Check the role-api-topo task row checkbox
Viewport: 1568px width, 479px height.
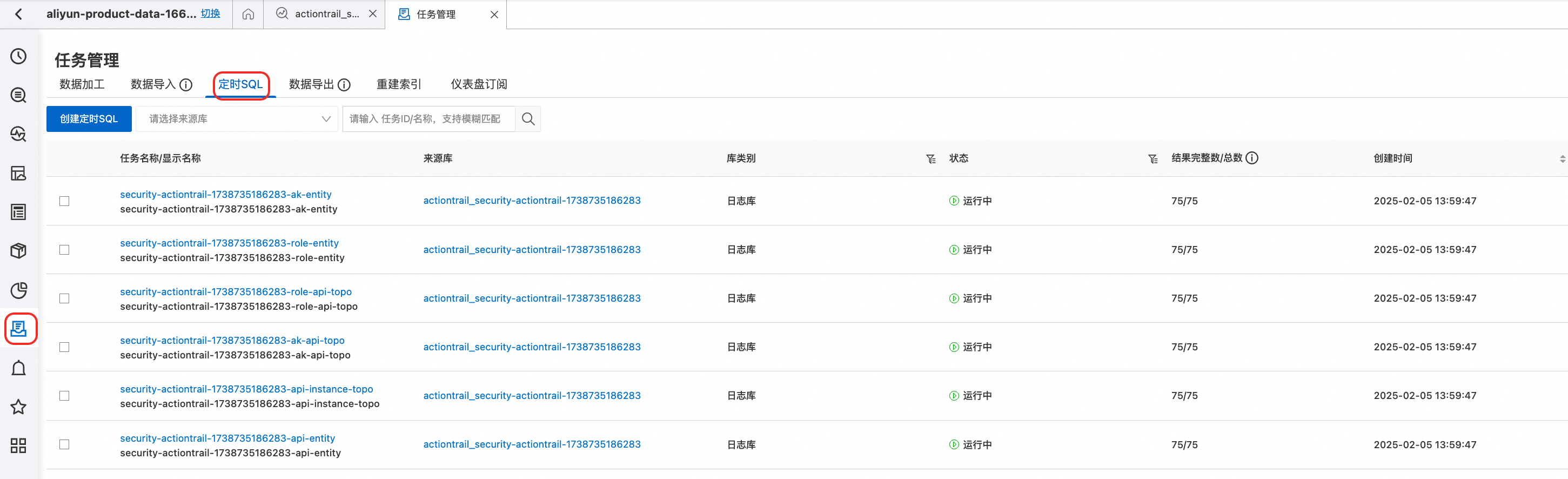(x=64, y=298)
